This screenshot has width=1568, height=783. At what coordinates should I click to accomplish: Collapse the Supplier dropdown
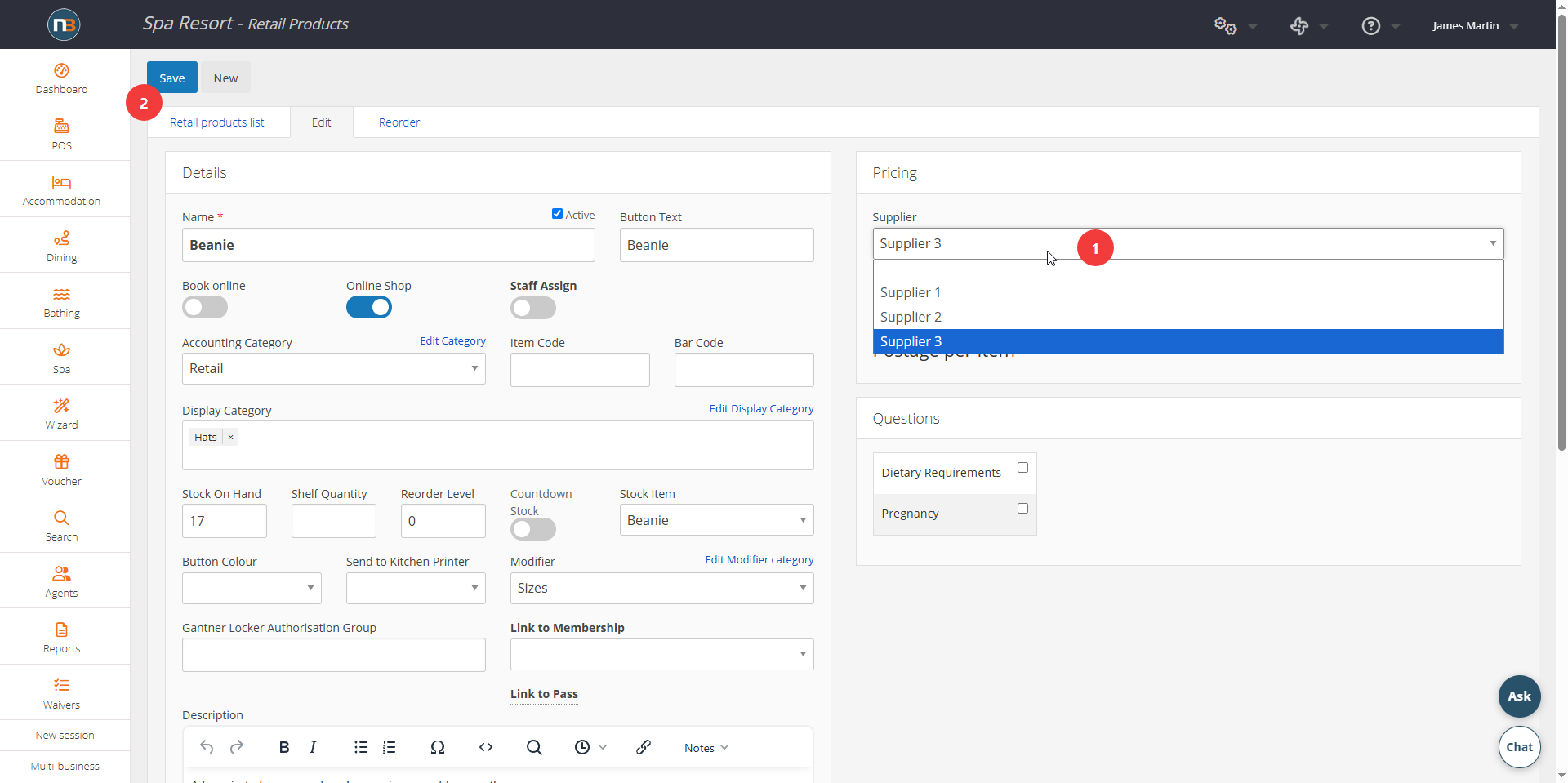coord(1188,243)
